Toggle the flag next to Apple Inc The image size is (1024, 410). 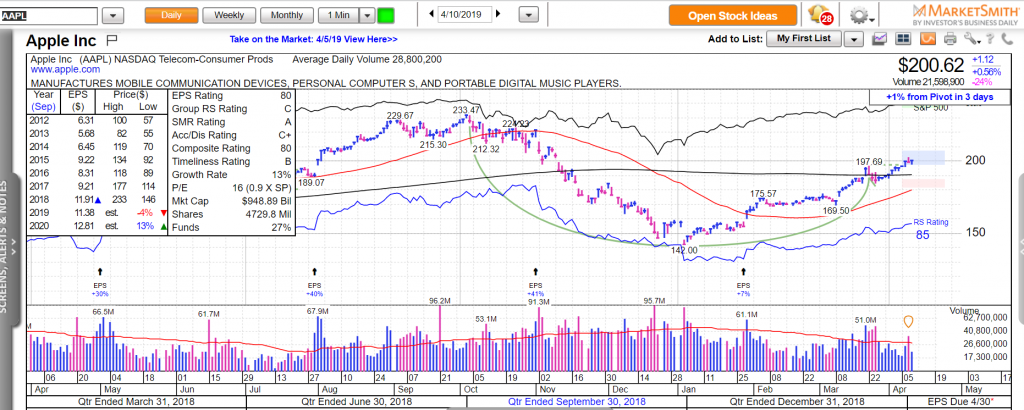click(x=111, y=39)
